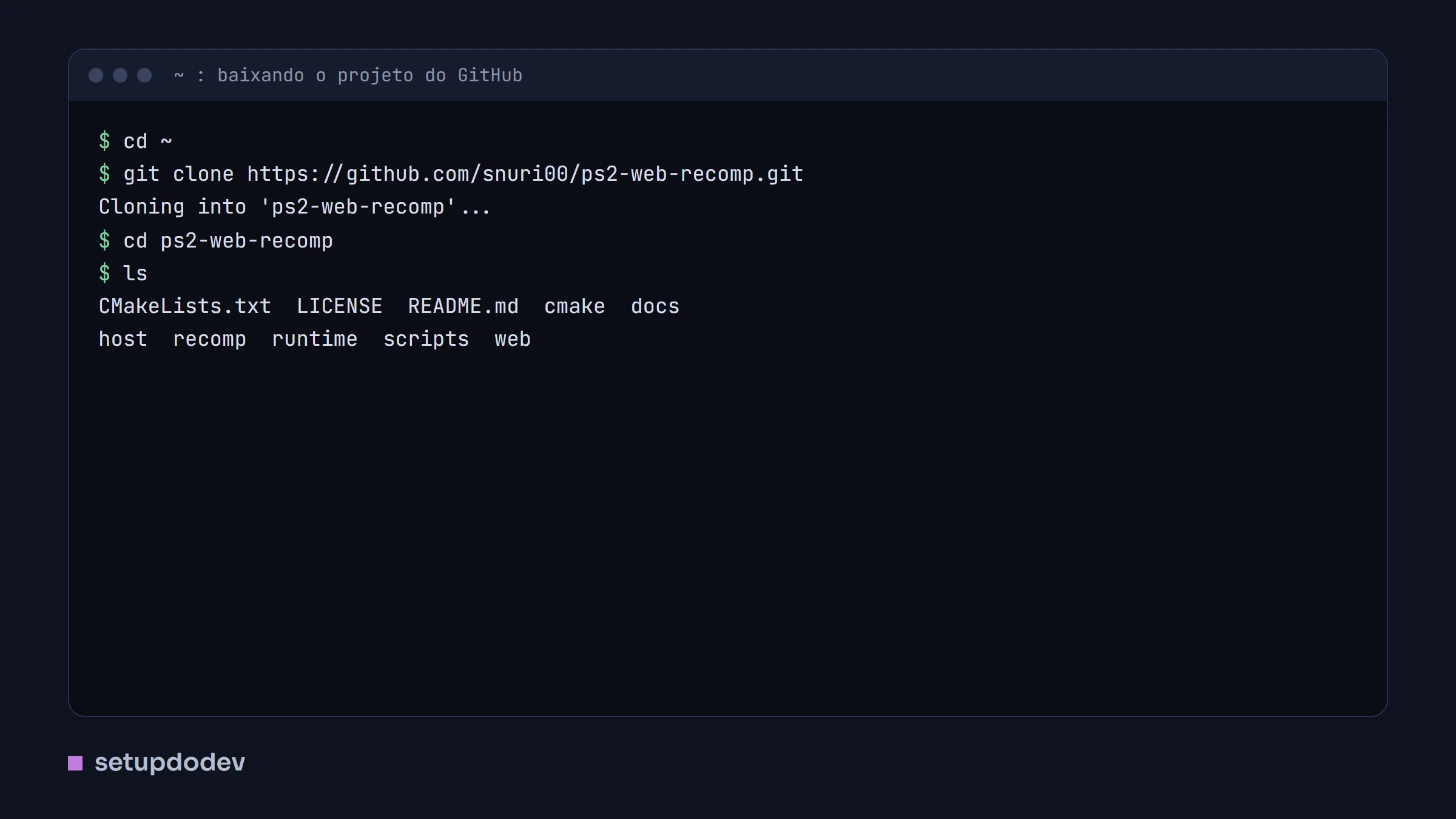Screen dimensions: 1456x819
Task: Click the README.md file name
Action: 463,306
